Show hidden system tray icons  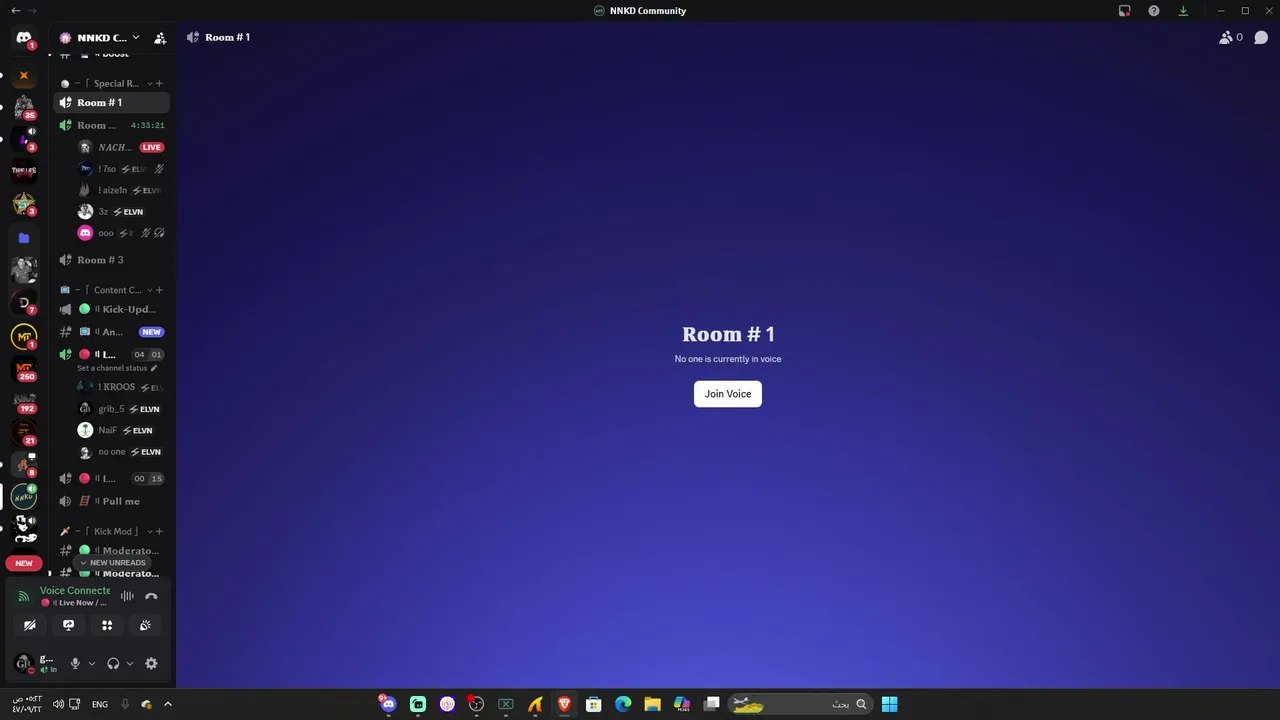point(167,704)
